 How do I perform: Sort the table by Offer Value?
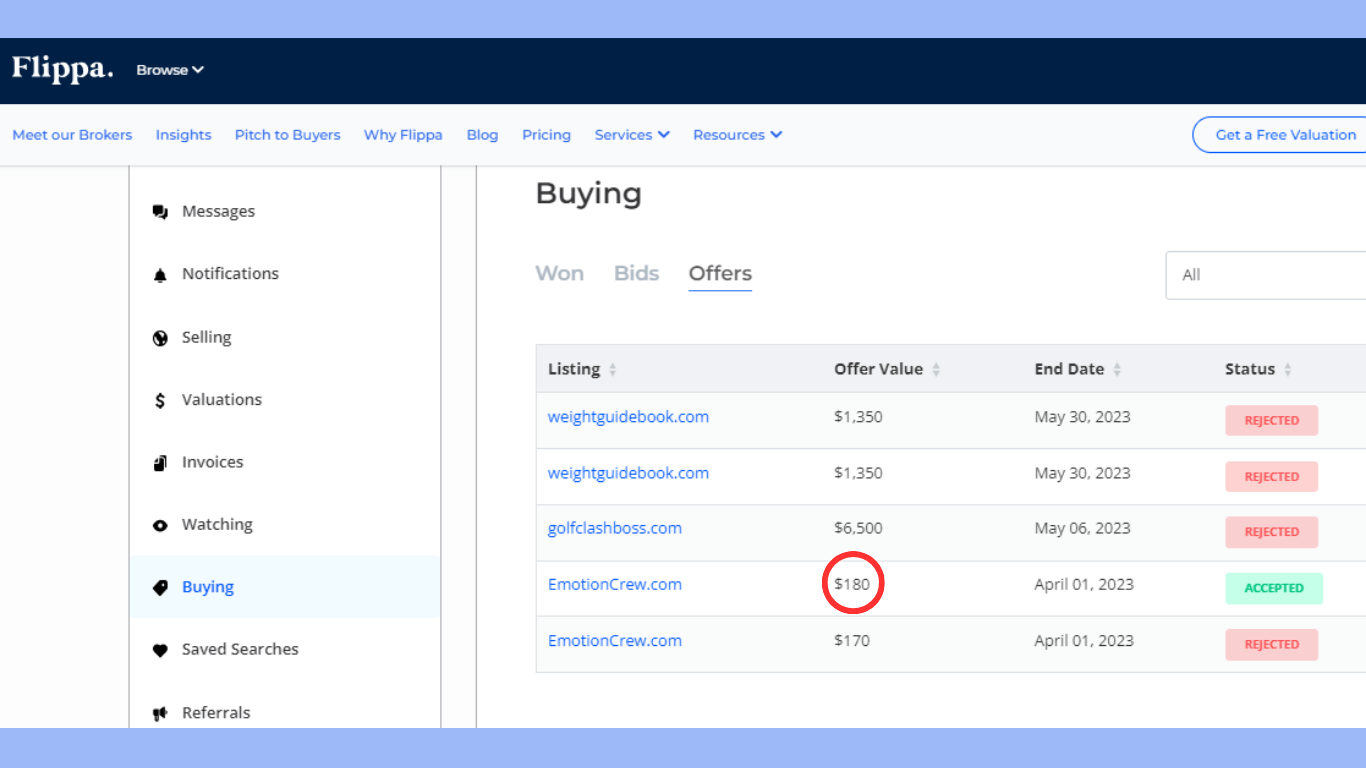coord(936,368)
